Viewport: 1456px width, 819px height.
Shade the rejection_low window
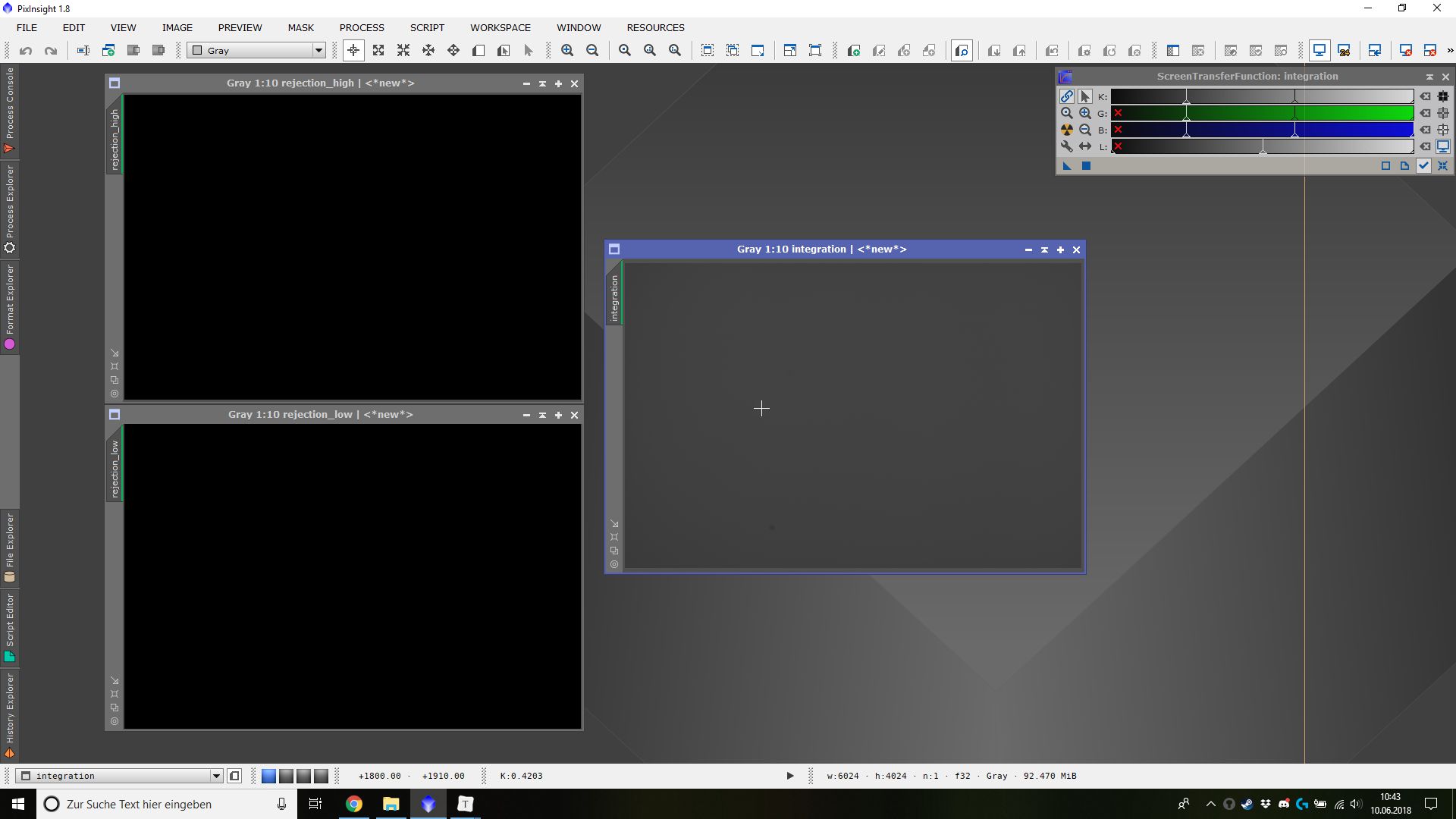[x=542, y=415]
